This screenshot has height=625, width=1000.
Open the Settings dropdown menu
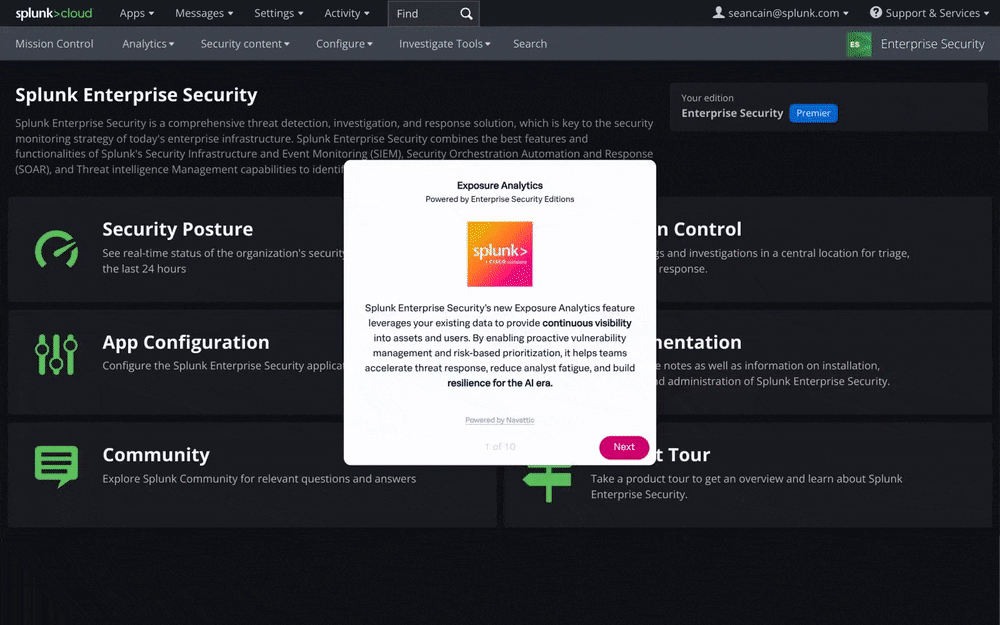pos(279,13)
